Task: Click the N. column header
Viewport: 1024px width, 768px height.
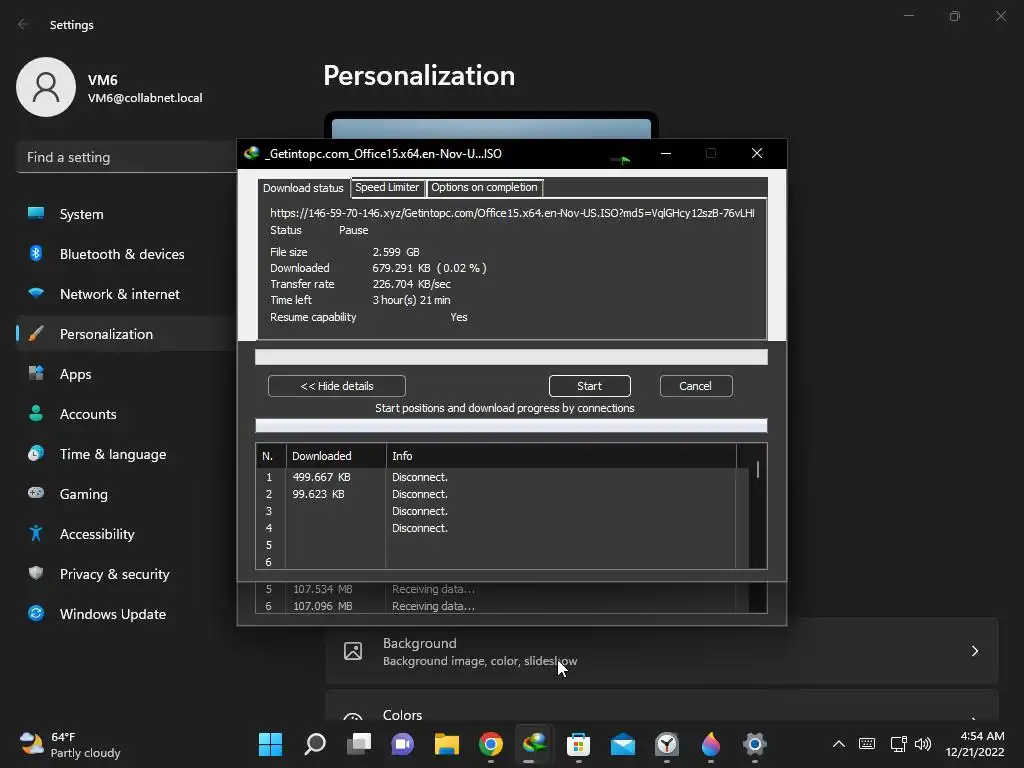Action: (271, 456)
